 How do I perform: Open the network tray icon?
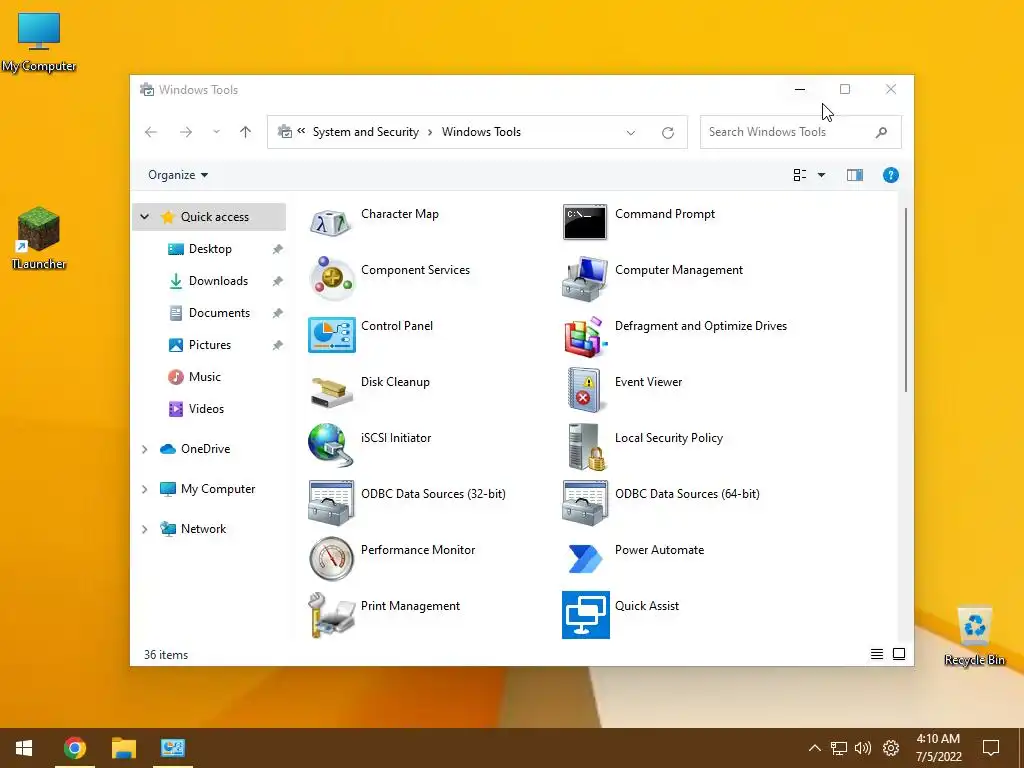tap(839, 748)
